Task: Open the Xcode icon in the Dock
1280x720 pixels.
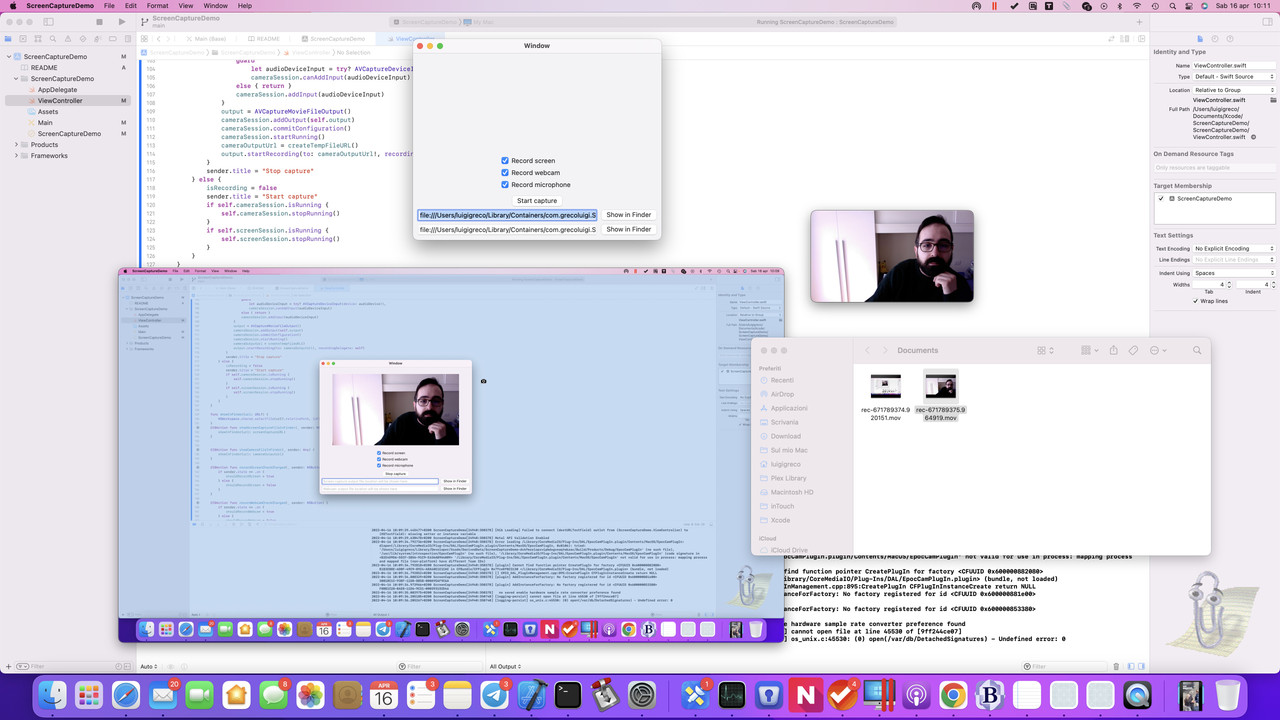Action: point(532,694)
